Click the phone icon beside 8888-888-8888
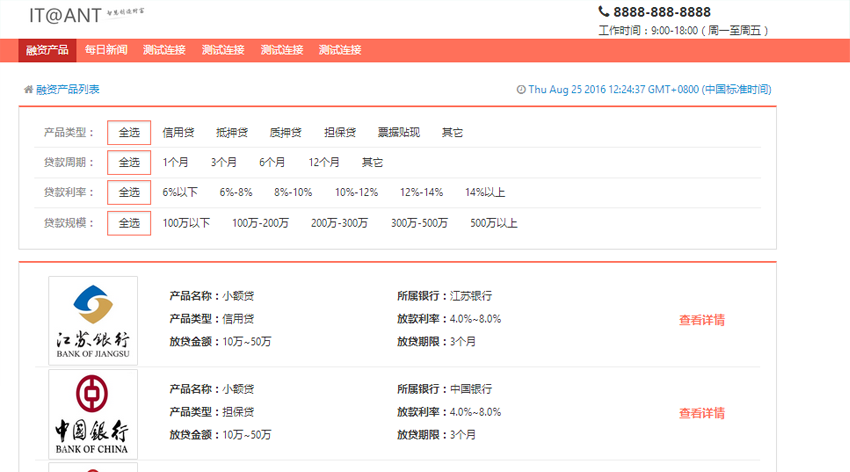Screen dimensions: 850x472 coord(603,11)
